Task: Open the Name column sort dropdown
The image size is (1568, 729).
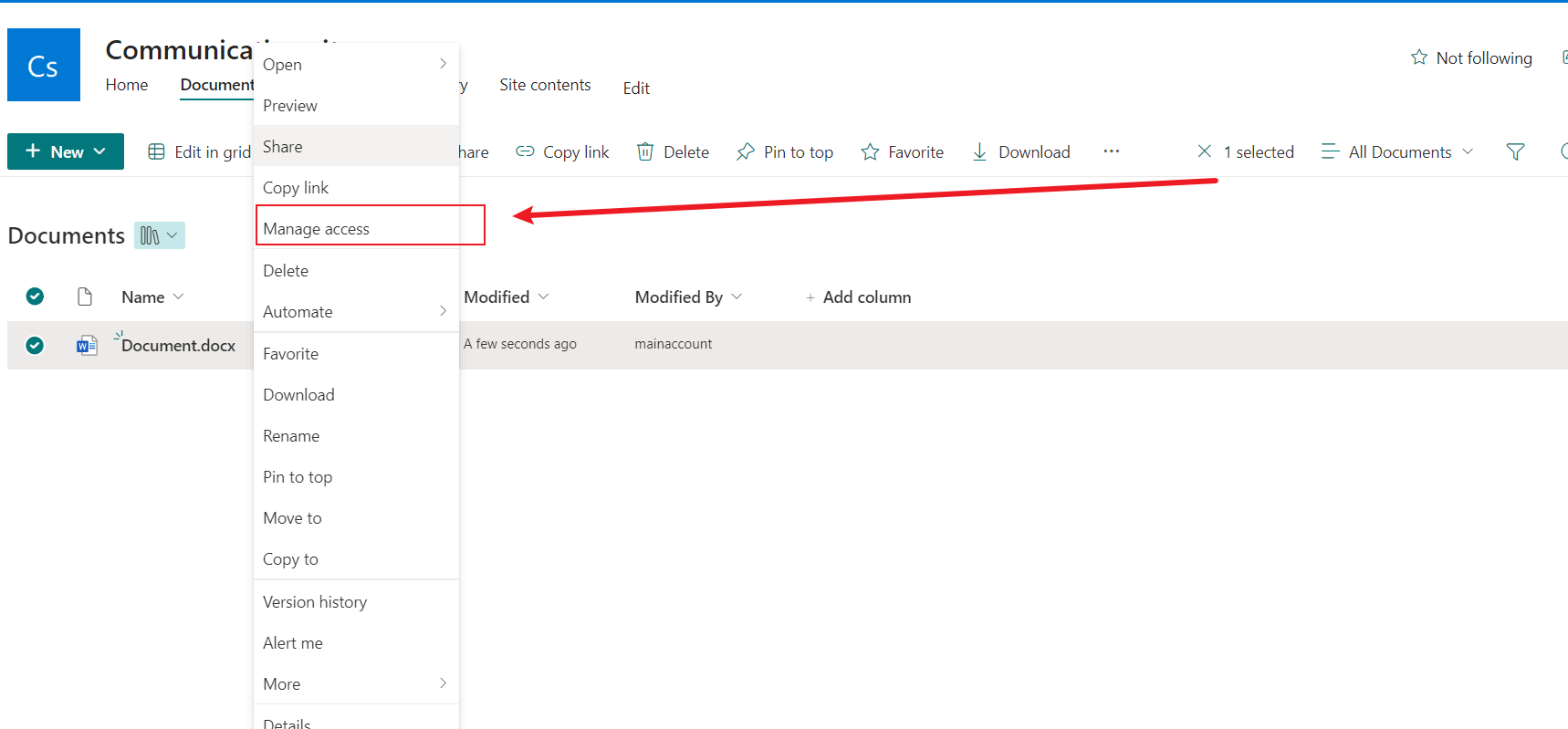Action: [178, 297]
